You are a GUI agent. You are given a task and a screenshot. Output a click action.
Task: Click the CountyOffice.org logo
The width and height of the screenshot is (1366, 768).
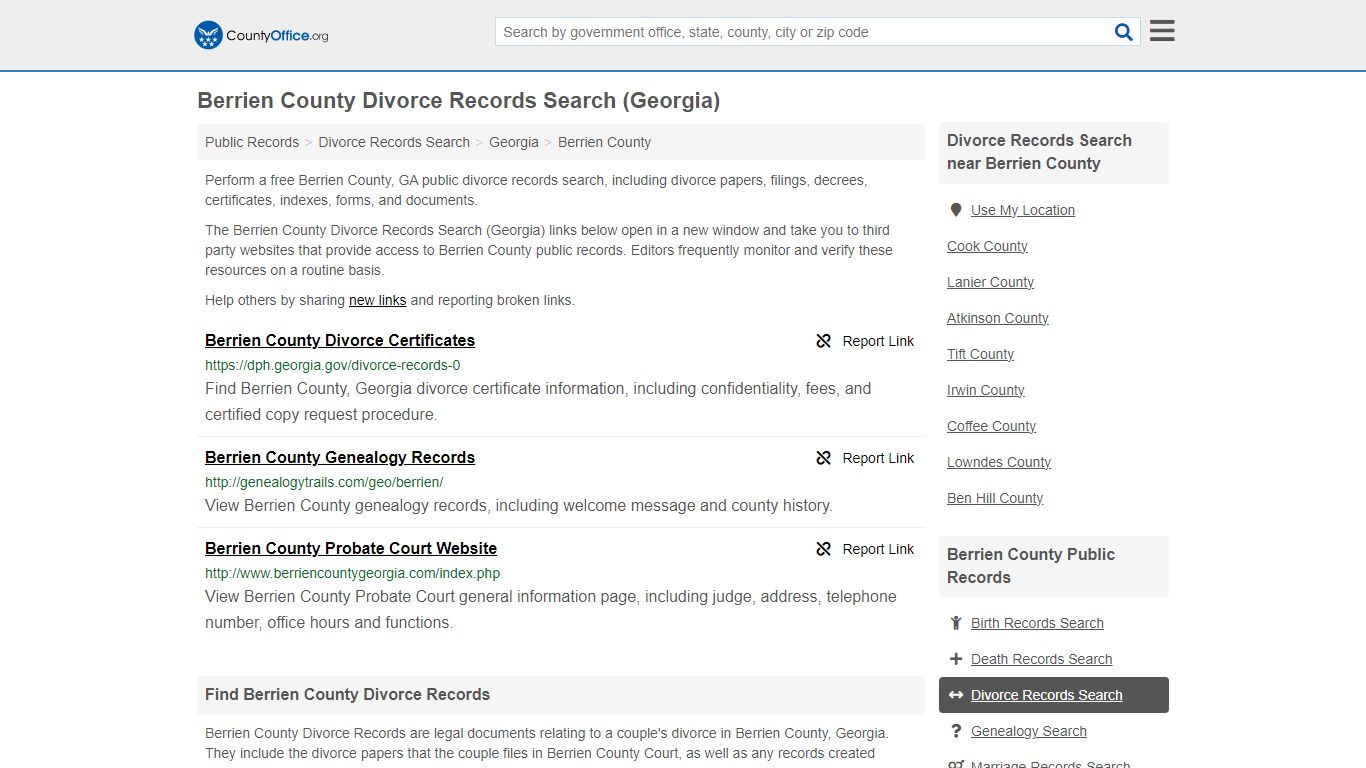click(x=261, y=35)
